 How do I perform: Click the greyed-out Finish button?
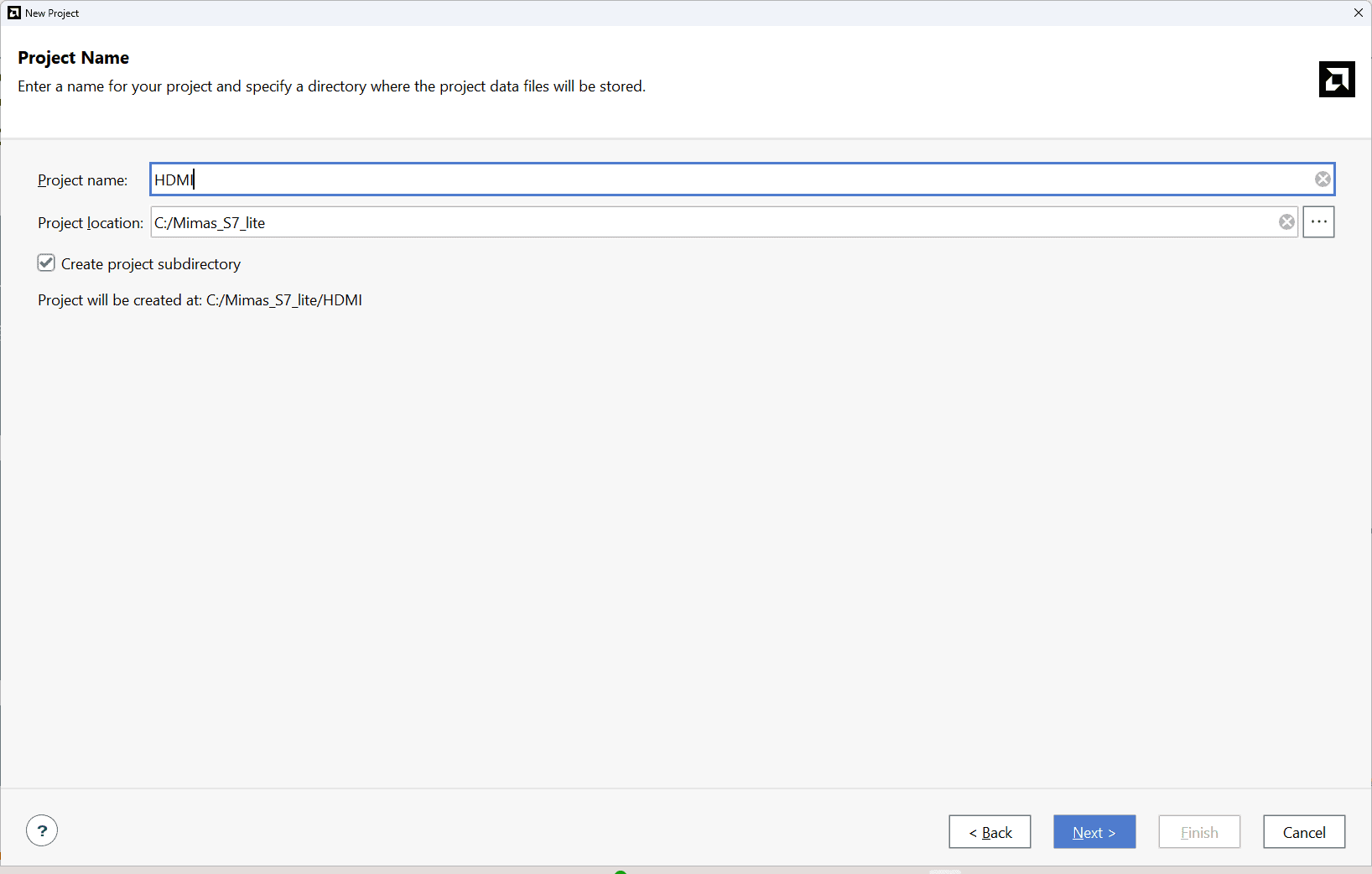(1199, 832)
